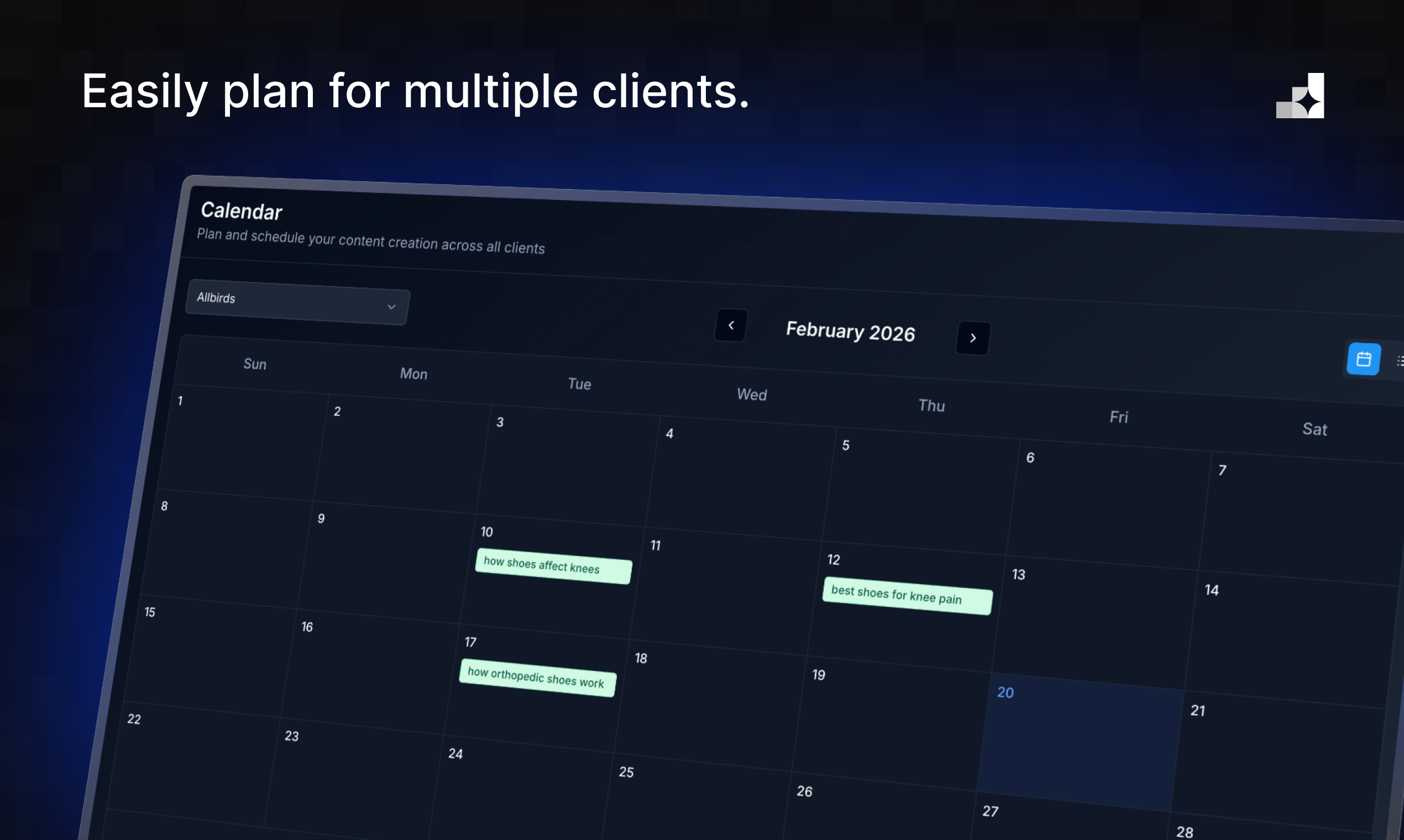
Task: Click the next month arrow button
Action: [x=973, y=338]
